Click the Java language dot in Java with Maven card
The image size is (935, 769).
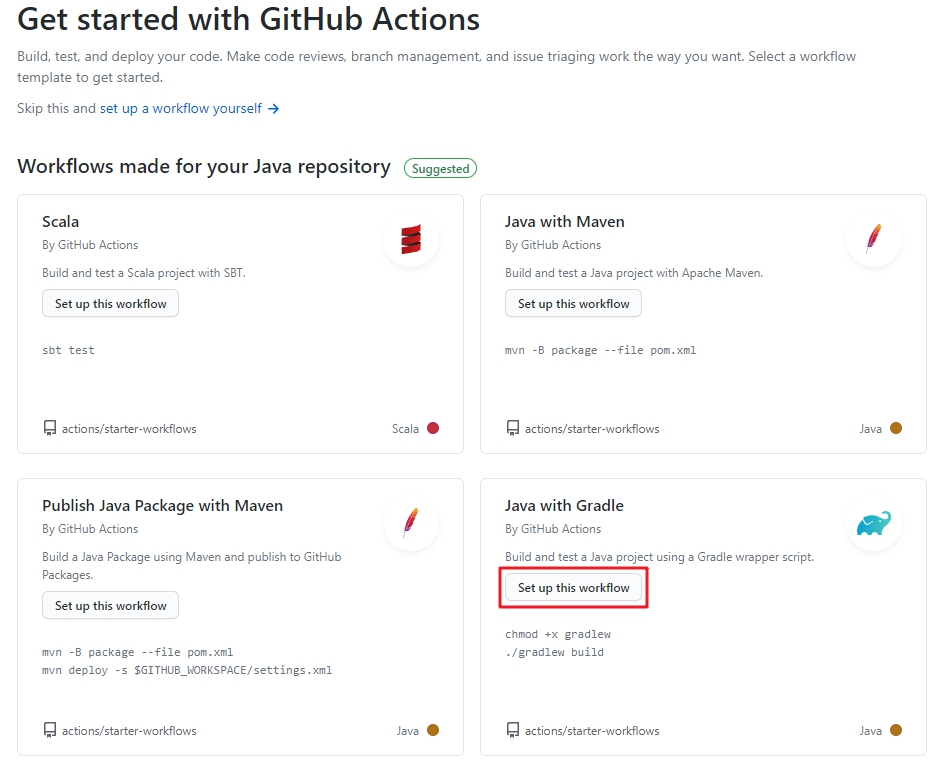pyautogui.click(x=896, y=428)
